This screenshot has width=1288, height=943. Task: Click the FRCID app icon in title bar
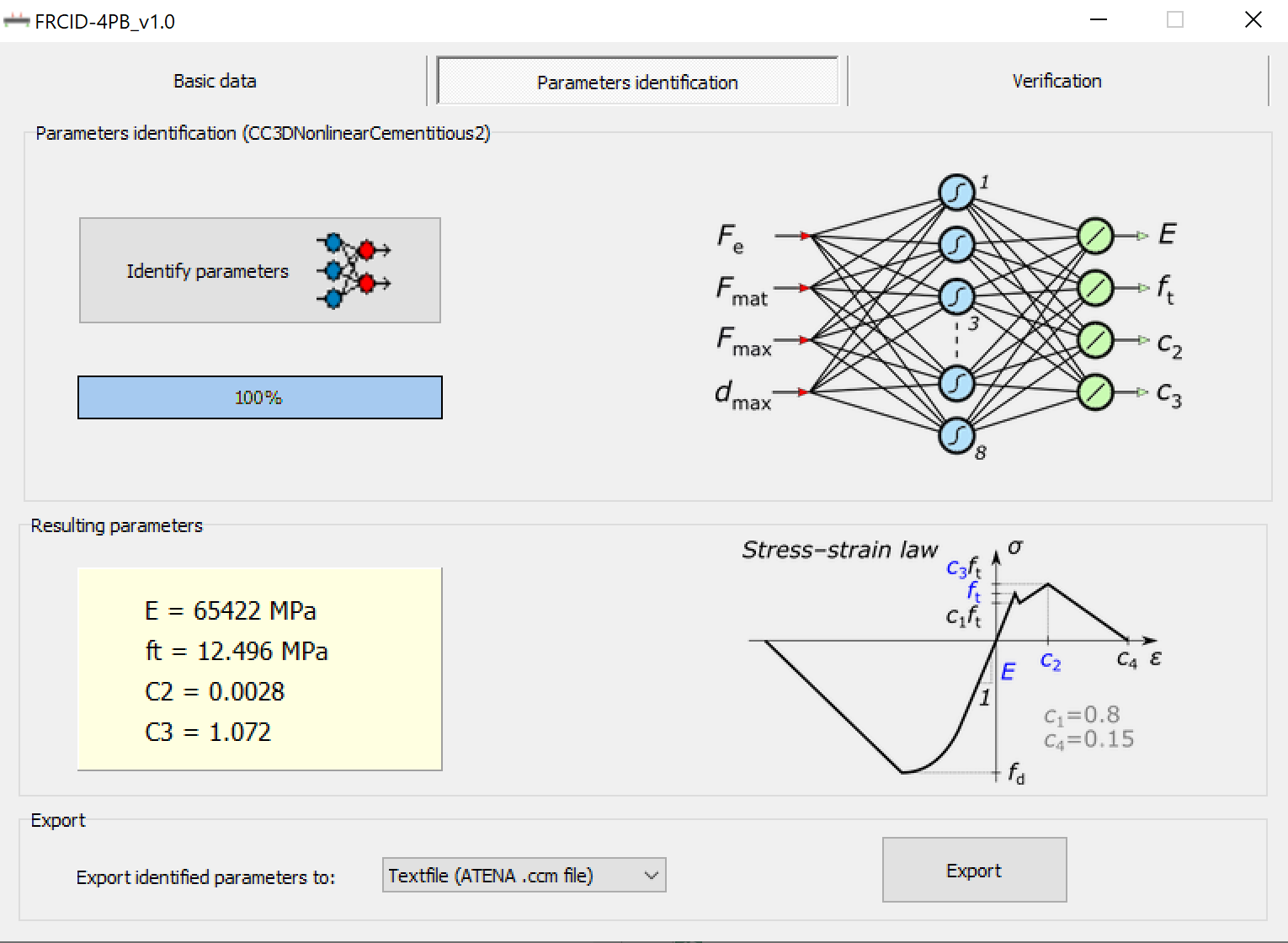point(16,22)
